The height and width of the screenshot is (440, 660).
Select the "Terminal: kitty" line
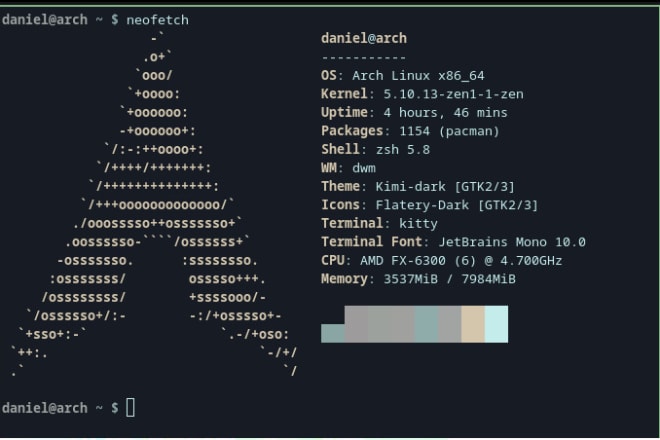tap(379, 224)
